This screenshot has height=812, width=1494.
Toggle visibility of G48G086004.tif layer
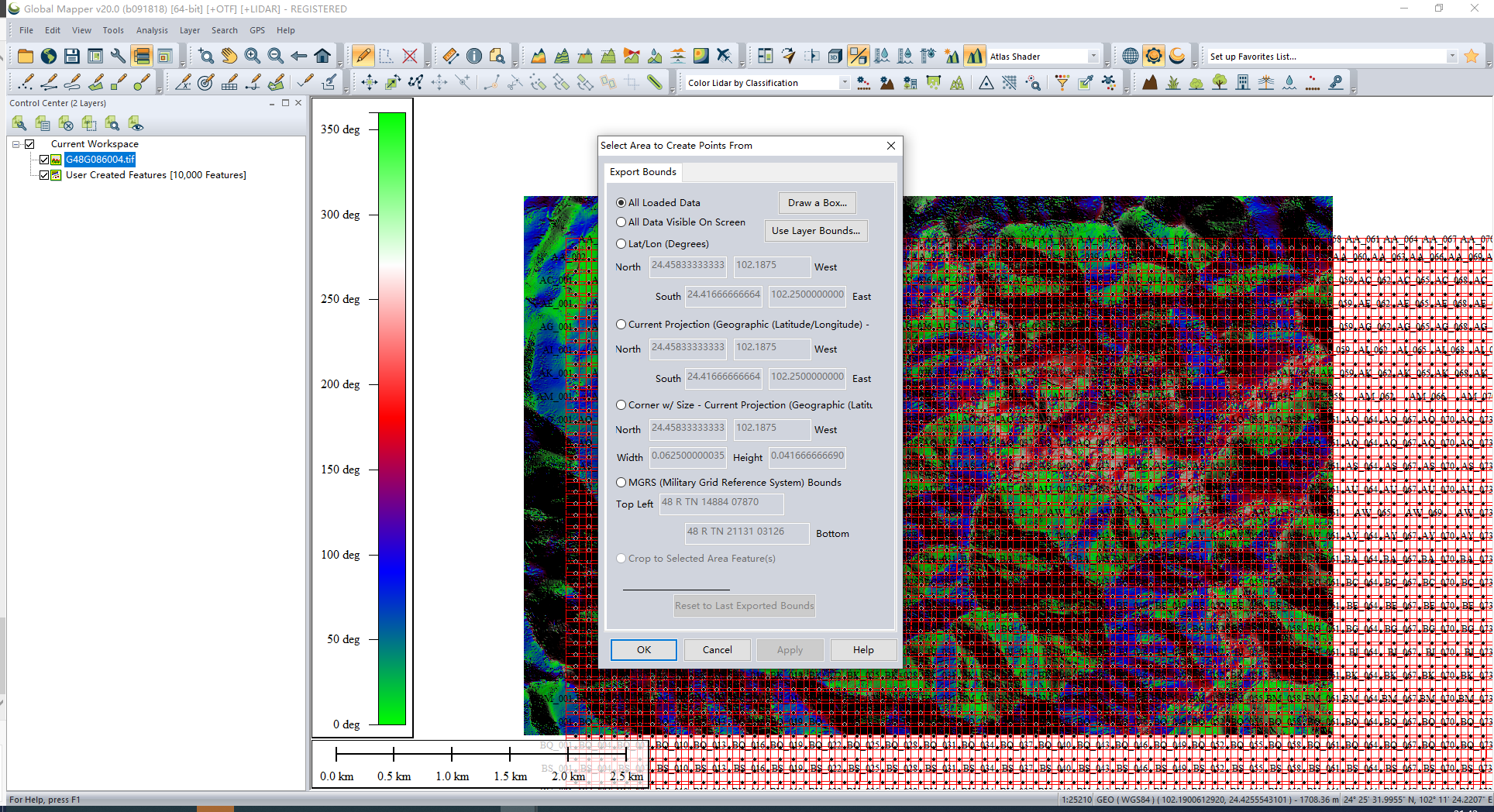point(44,160)
